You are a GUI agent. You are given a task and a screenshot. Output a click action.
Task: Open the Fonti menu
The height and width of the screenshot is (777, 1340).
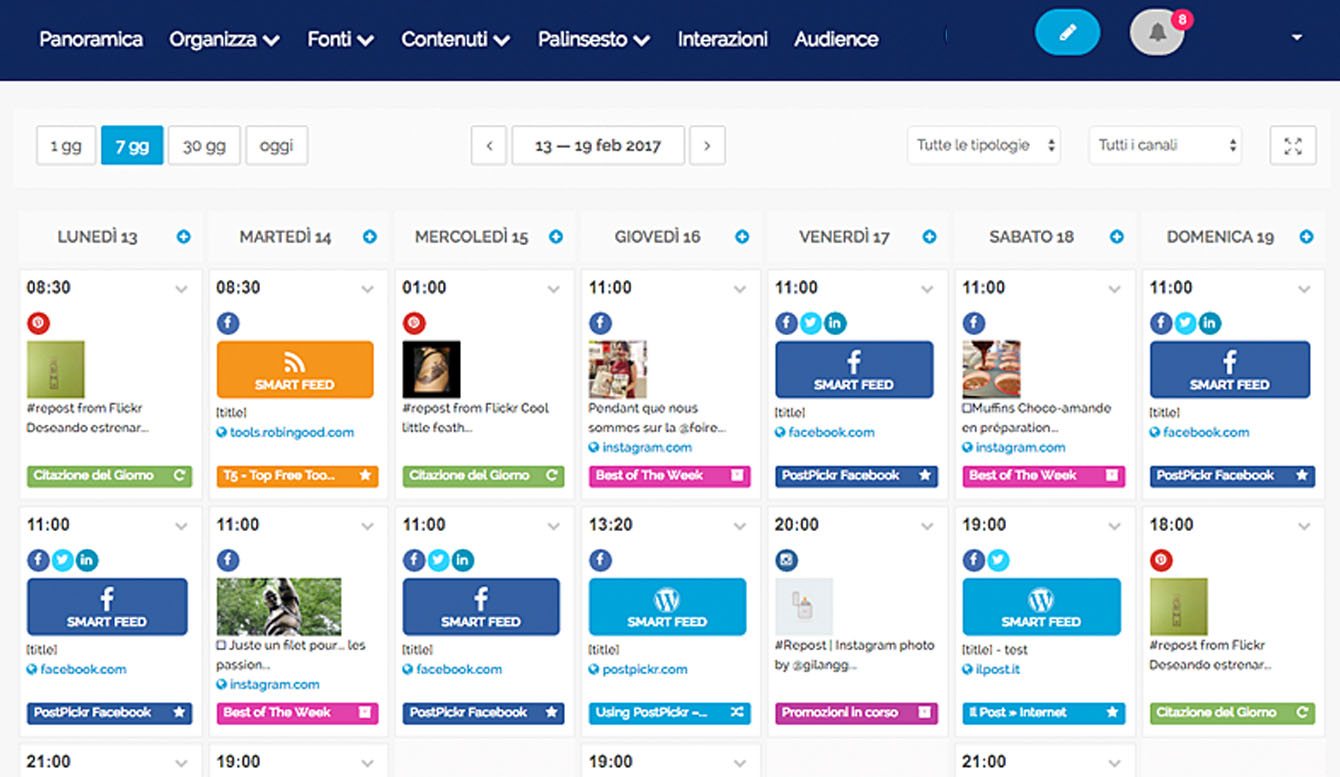[340, 39]
